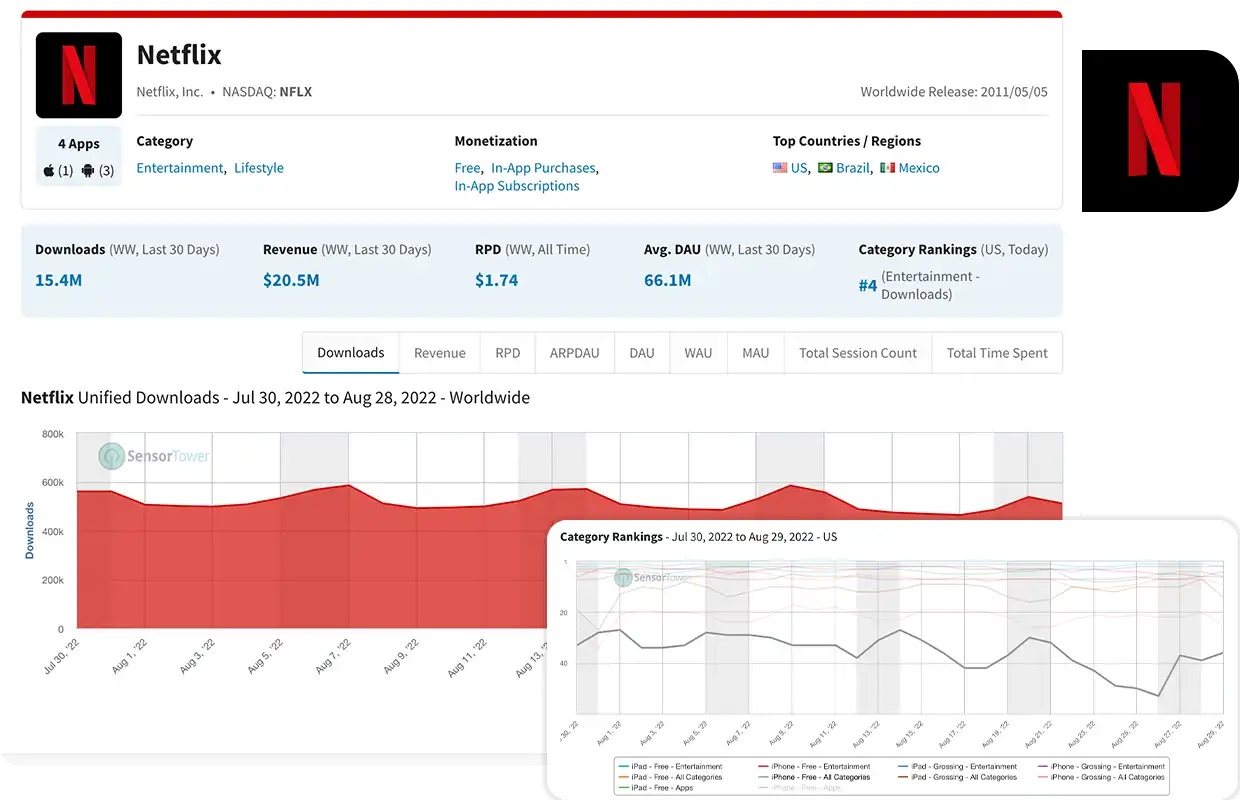1240x800 pixels.
Task: Click the large Netflix logo at right
Action: pos(1160,131)
